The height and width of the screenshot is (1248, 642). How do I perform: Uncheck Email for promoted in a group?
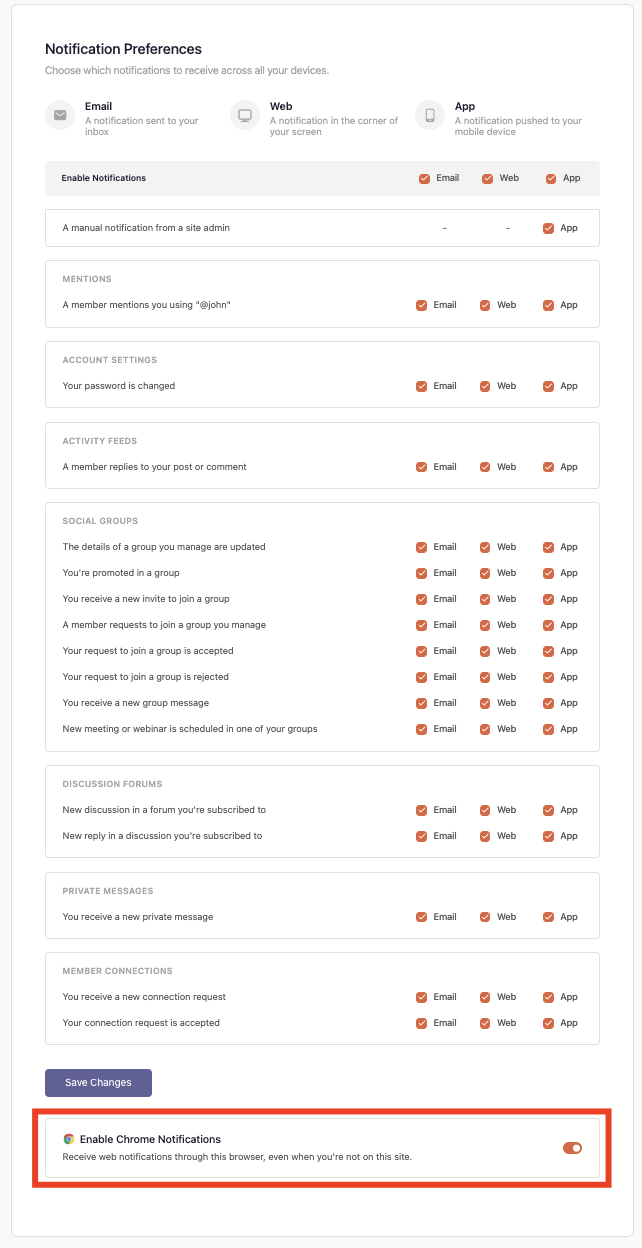tap(422, 573)
